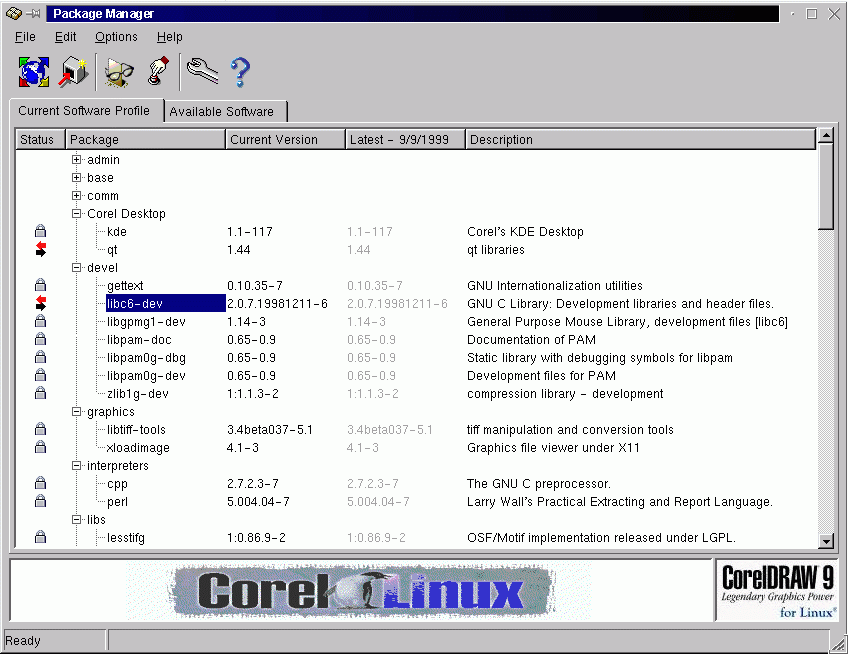Screen dimensions: 848x654
Task: Click the globe update profile toolbar icon
Action: pos(34,72)
